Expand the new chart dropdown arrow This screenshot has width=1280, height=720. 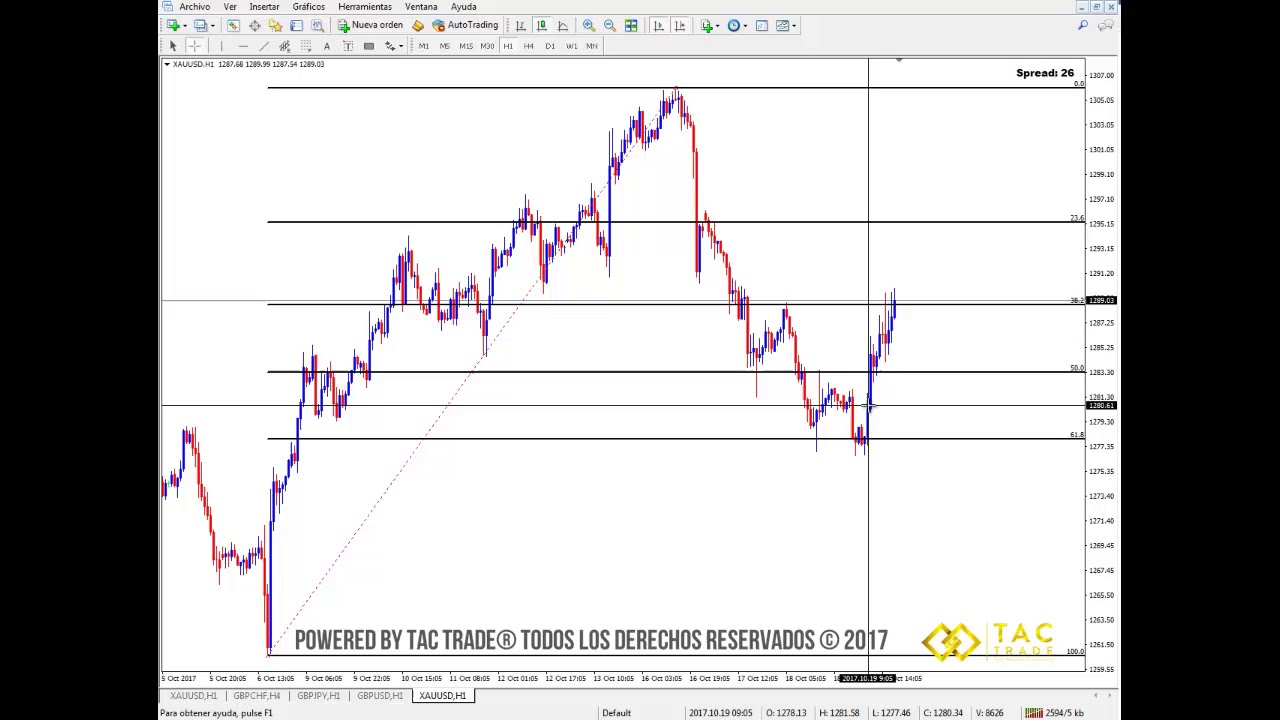pyautogui.click(x=185, y=26)
